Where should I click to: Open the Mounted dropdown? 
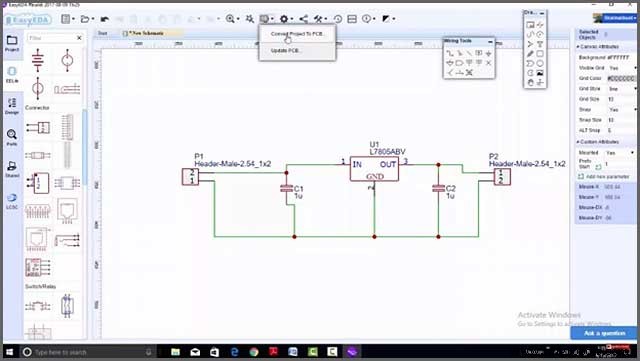(x=619, y=152)
